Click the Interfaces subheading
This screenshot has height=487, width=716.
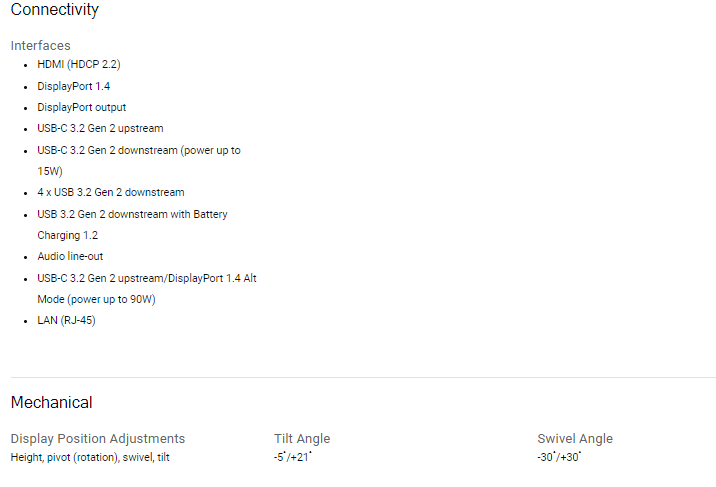[x=40, y=46]
